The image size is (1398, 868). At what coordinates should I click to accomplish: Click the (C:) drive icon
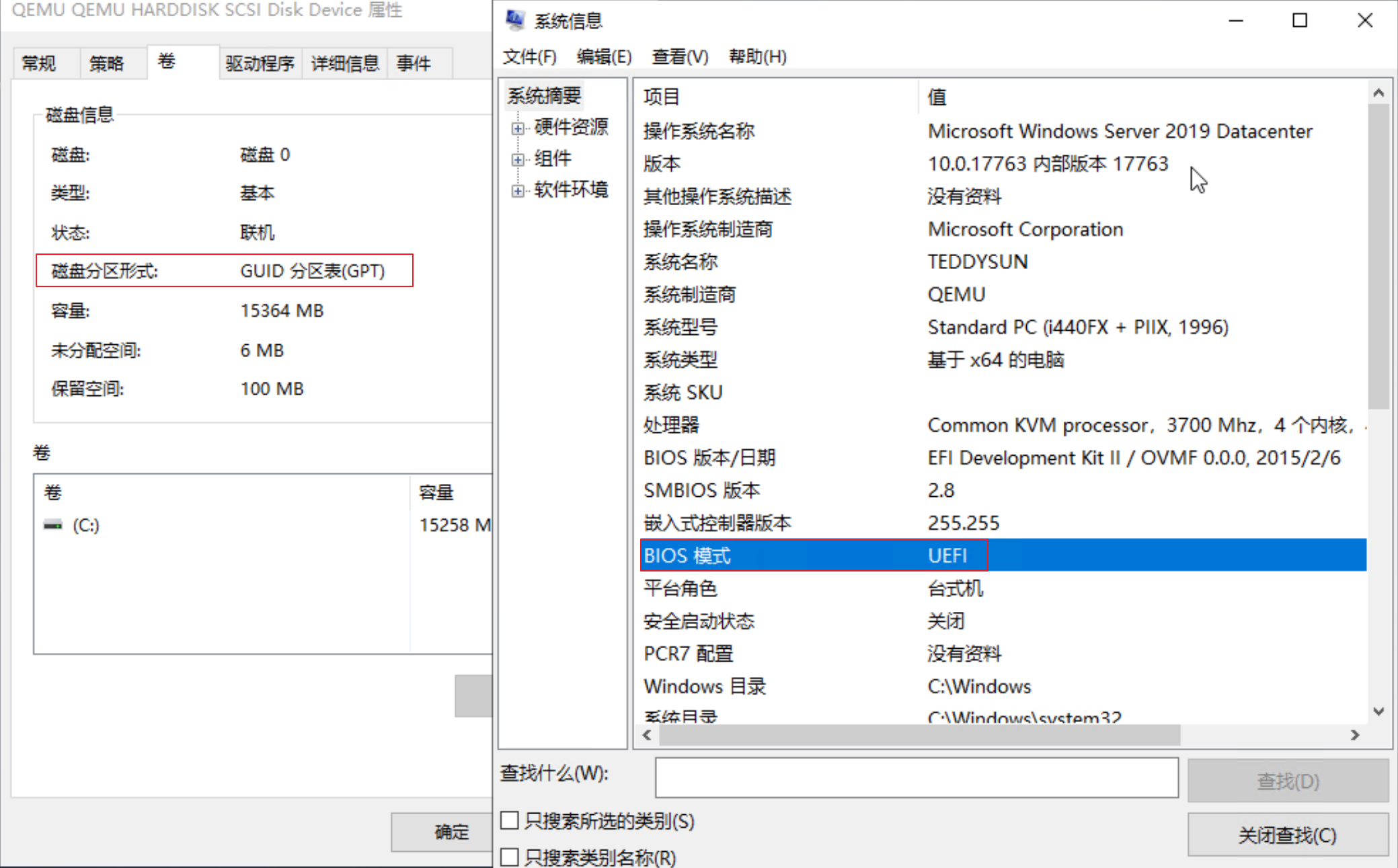tap(53, 524)
